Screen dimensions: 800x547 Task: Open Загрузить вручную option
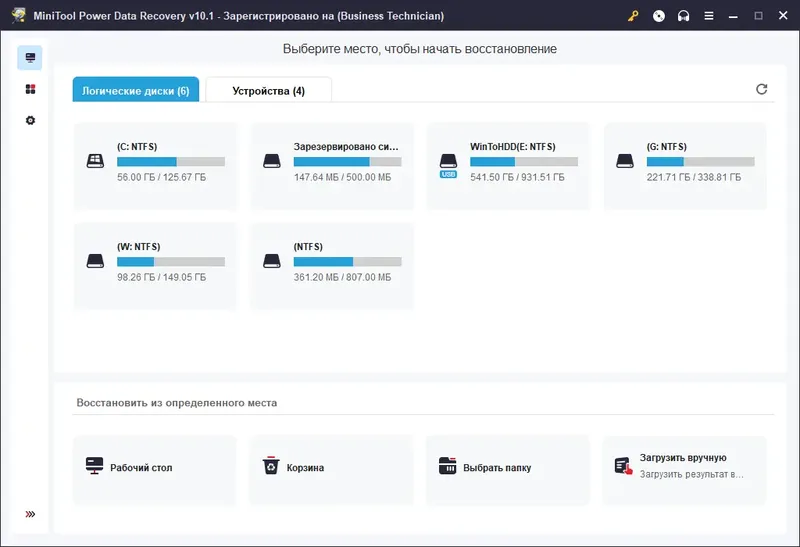point(685,470)
